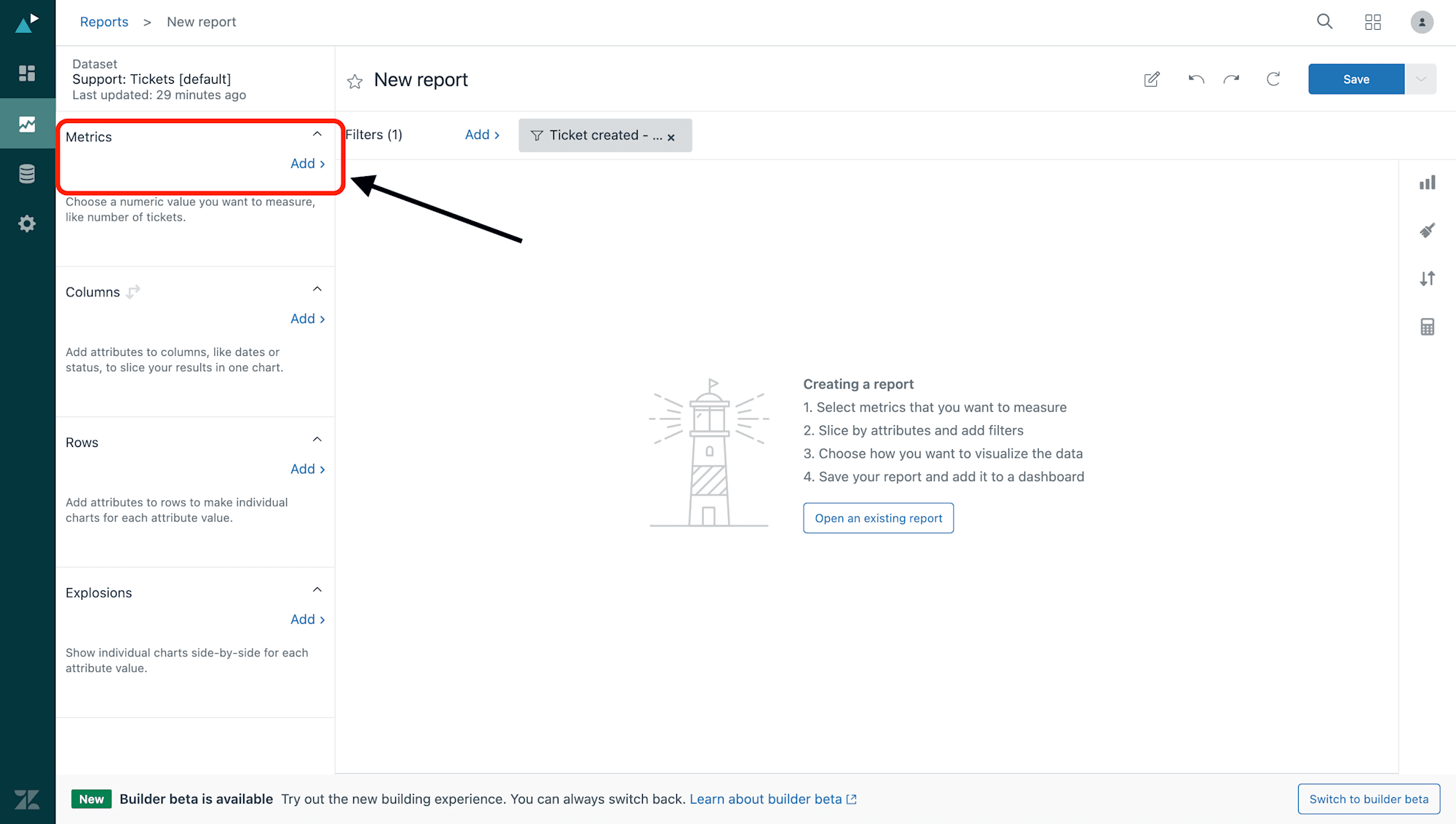The height and width of the screenshot is (824, 1456).
Task: Toggle the star/favorite report button
Action: (x=355, y=80)
